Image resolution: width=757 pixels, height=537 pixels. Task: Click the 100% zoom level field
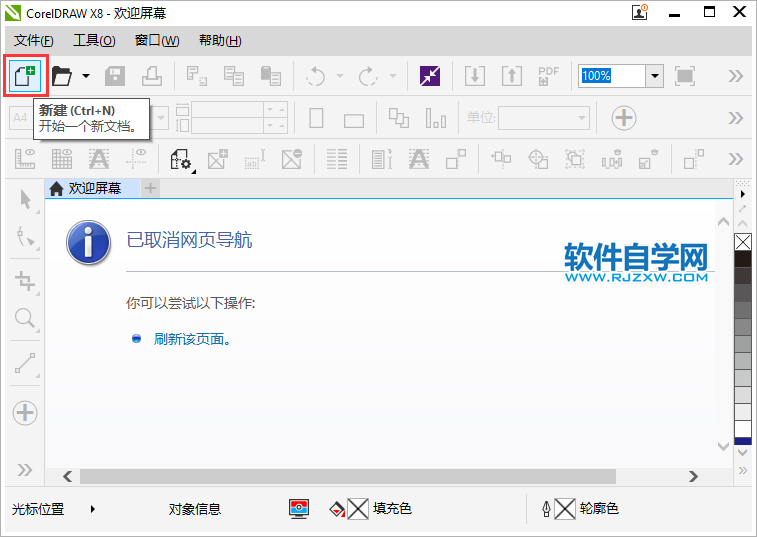612,76
